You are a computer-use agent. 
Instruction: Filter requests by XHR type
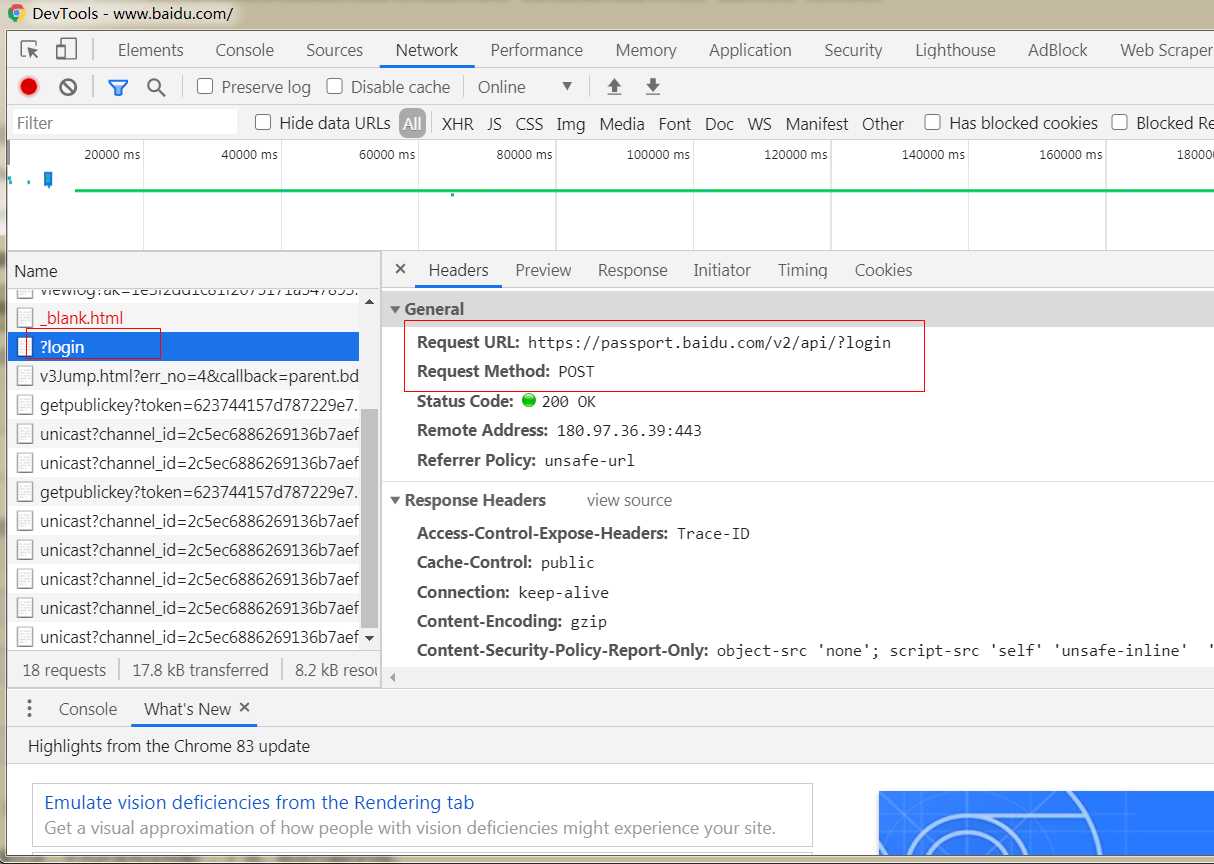pyautogui.click(x=457, y=124)
